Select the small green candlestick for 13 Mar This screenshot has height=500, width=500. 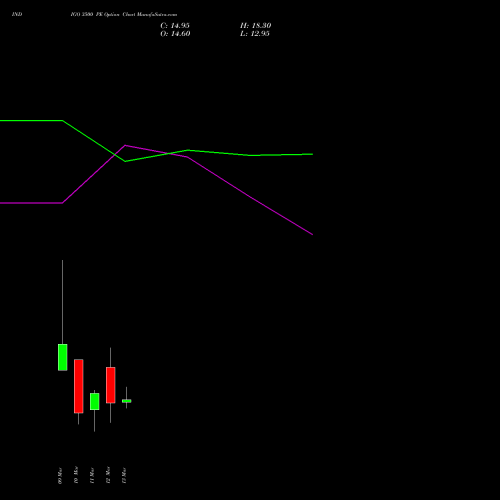[x=127, y=401]
